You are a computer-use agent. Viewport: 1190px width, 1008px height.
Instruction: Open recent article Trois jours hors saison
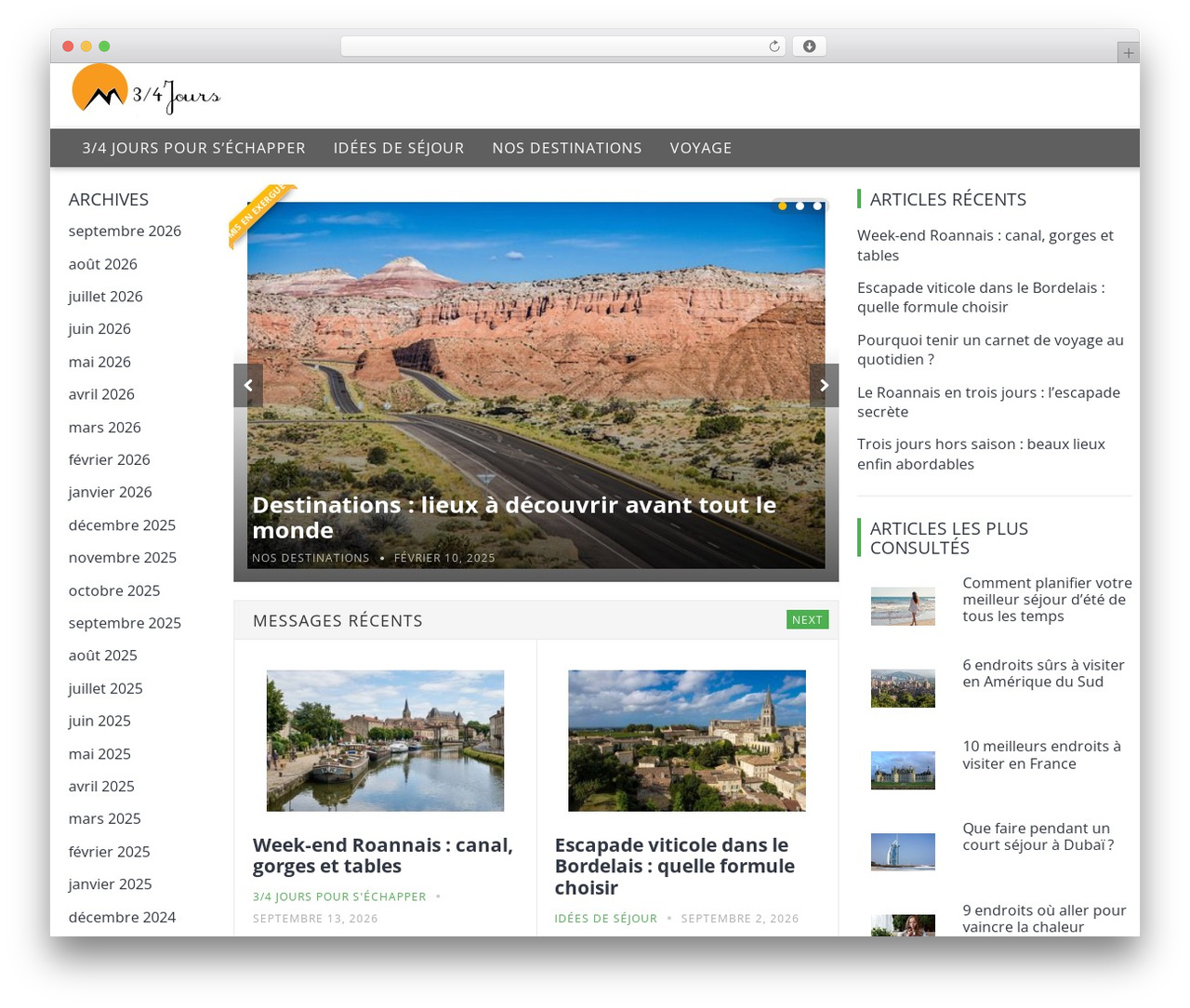pos(981,454)
